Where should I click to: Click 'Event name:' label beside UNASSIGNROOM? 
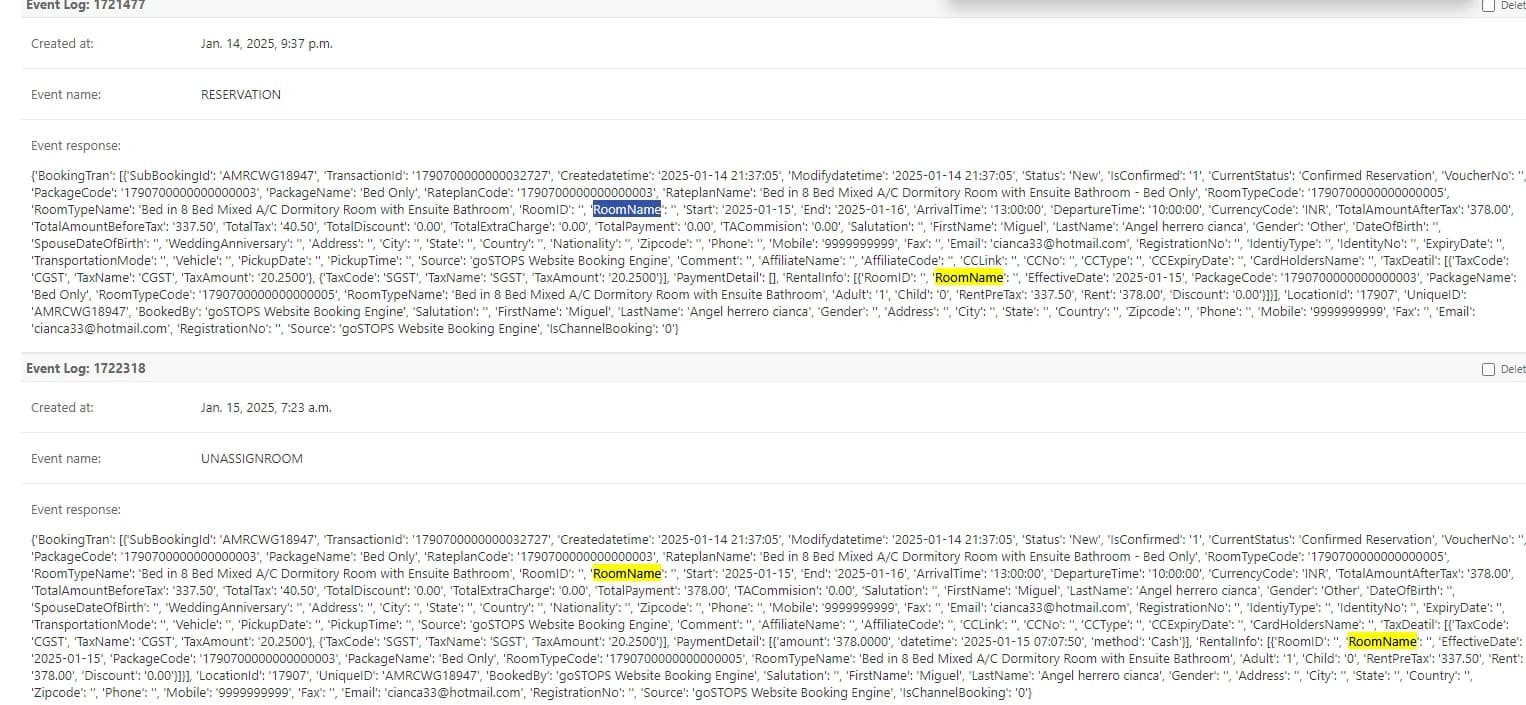point(66,459)
